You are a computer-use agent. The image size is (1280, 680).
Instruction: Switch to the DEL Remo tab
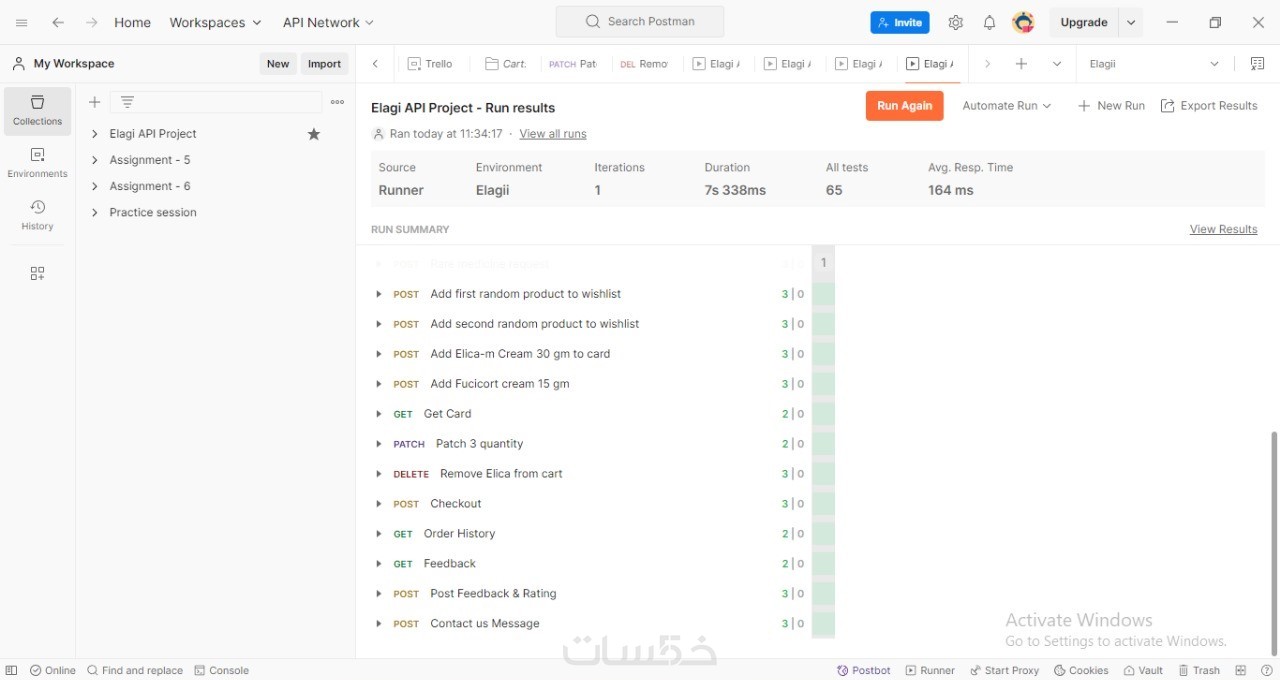pos(644,64)
